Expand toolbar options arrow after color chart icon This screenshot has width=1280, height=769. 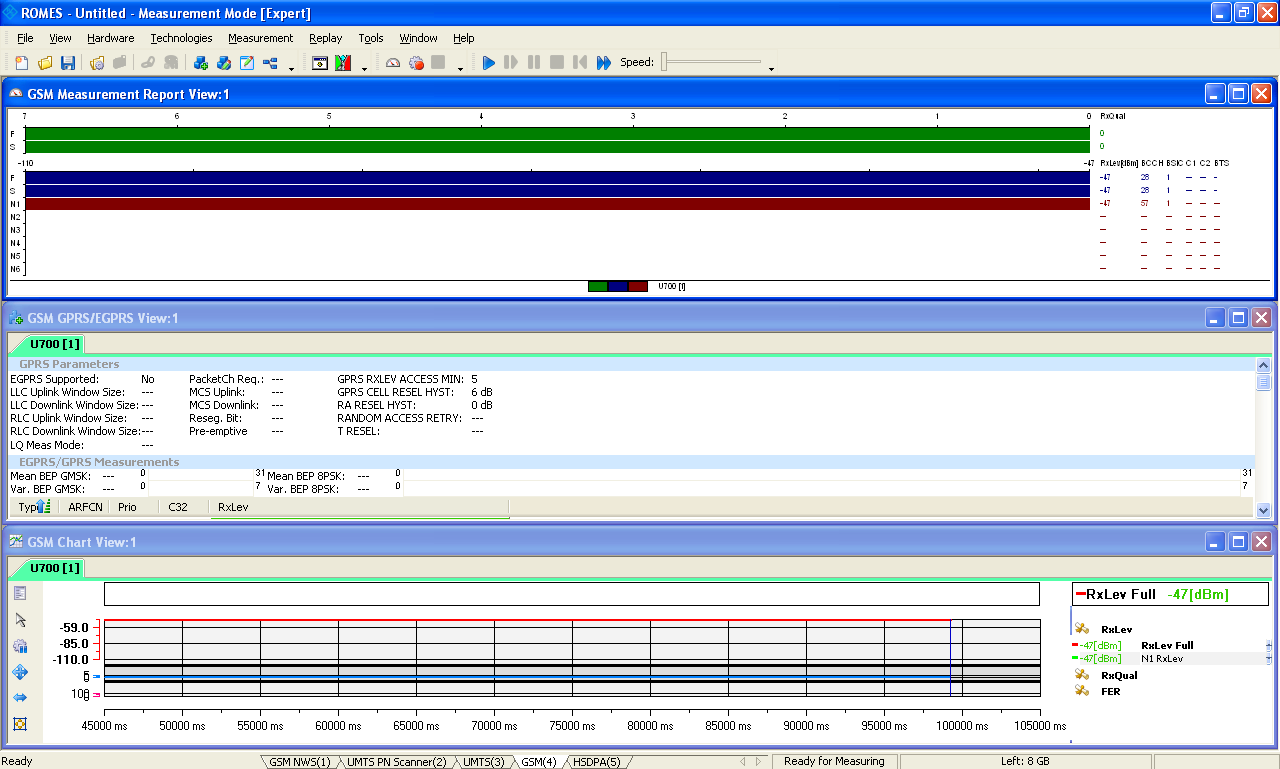364,69
